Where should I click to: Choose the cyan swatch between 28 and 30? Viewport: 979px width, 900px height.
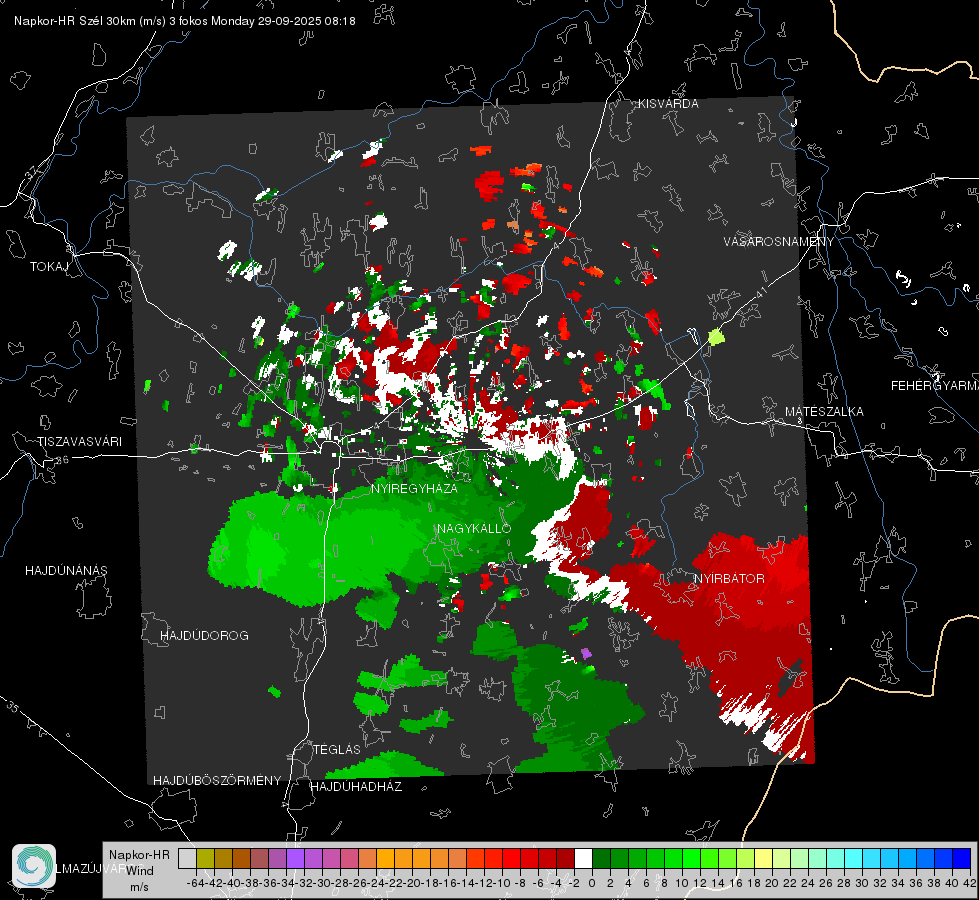tap(854, 858)
